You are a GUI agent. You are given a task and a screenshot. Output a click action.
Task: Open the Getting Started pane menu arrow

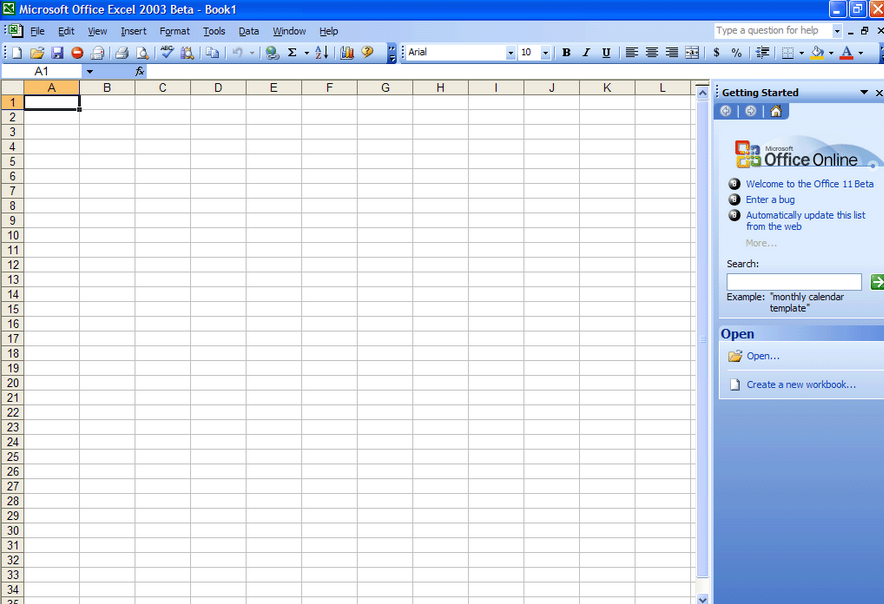click(864, 92)
